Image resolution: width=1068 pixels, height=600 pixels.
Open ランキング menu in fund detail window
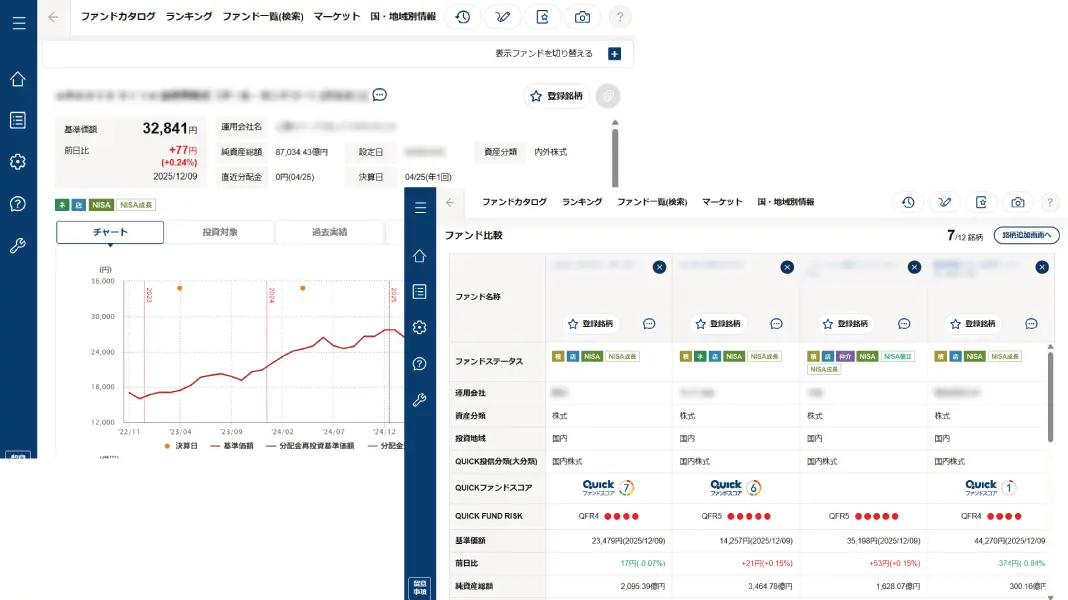[x=189, y=16]
